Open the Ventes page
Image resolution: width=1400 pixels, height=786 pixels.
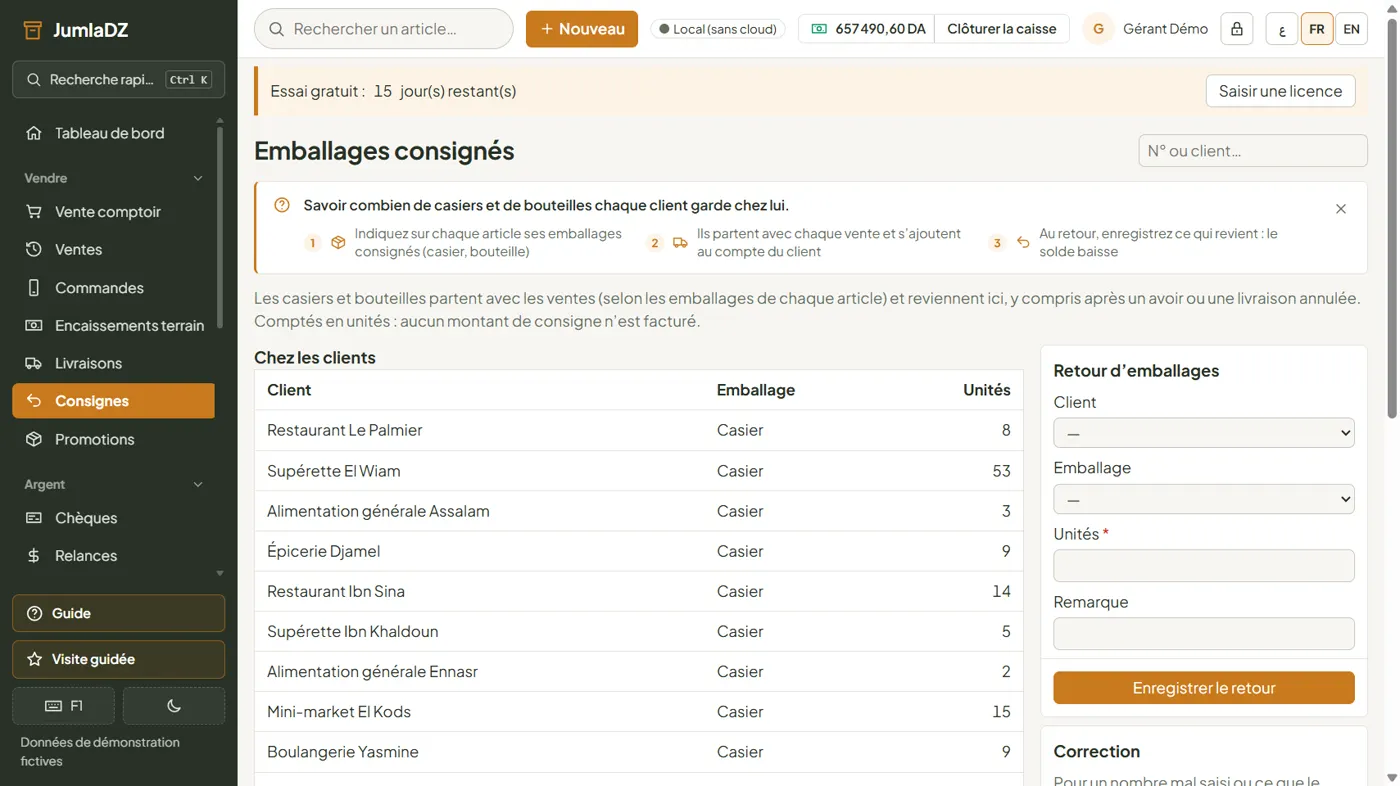113,250
